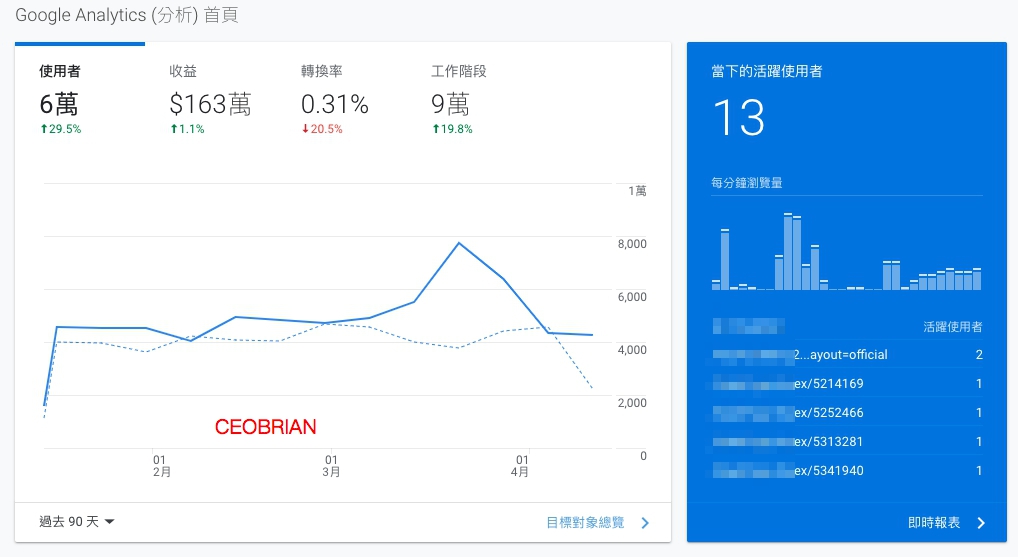Open the 即時報表 link

tap(934, 523)
